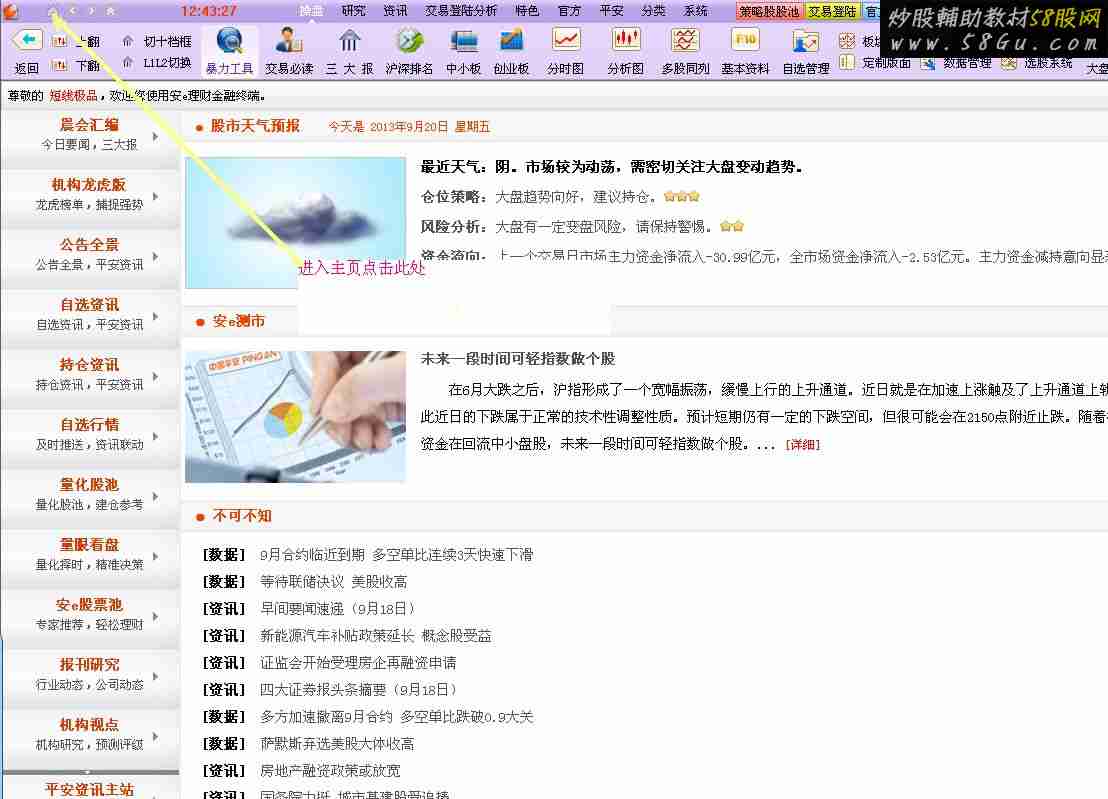Open news 等待联储决议 美股收高
The height and width of the screenshot is (799, 1108).
[x=334, y=581]
